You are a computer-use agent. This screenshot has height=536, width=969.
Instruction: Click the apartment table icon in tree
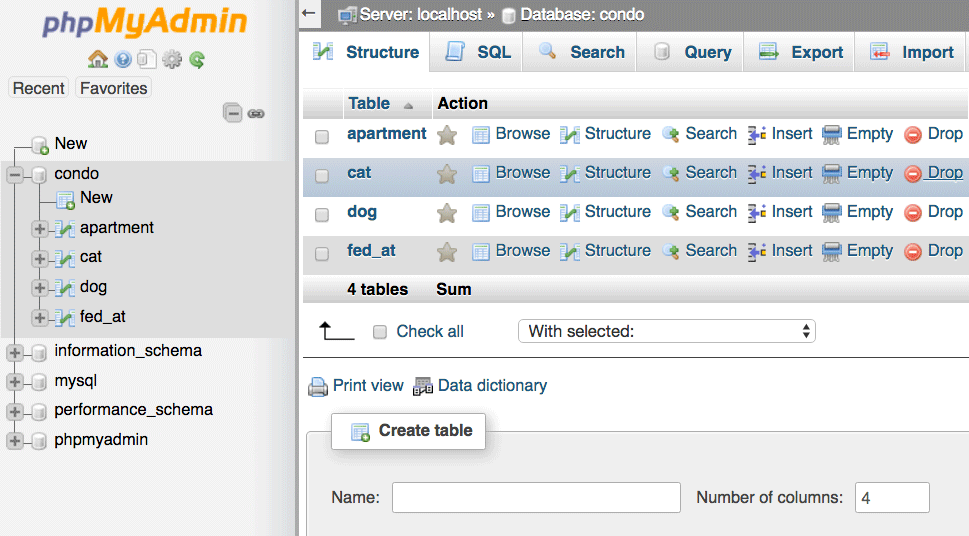tap(65, 228)
